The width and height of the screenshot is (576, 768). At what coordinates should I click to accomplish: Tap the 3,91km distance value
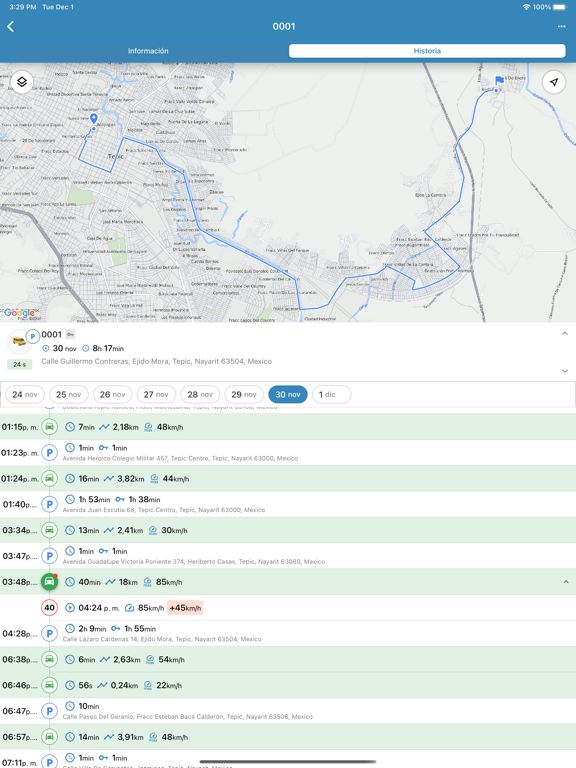(130, 737)
